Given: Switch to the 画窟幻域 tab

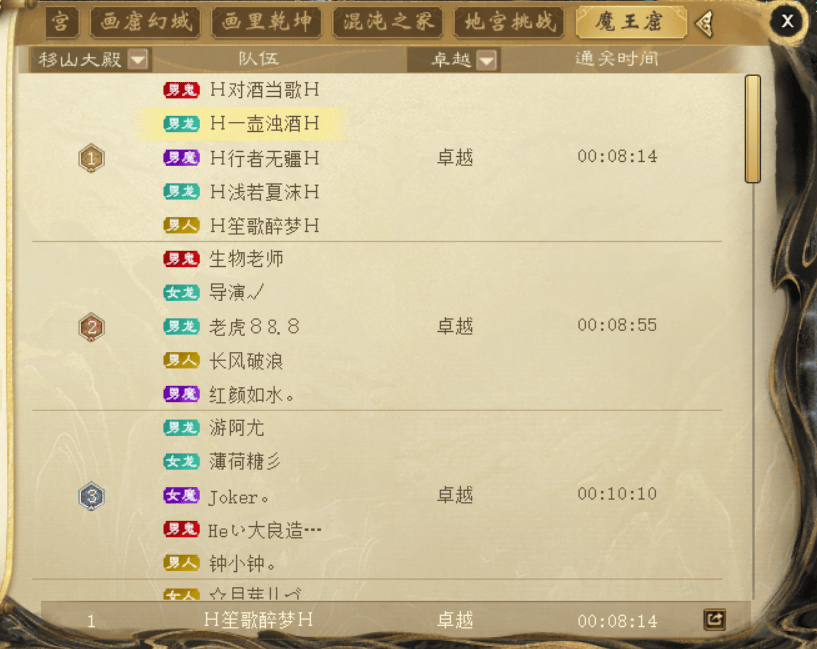Looking at the screenshot, I should click(145, 22).
